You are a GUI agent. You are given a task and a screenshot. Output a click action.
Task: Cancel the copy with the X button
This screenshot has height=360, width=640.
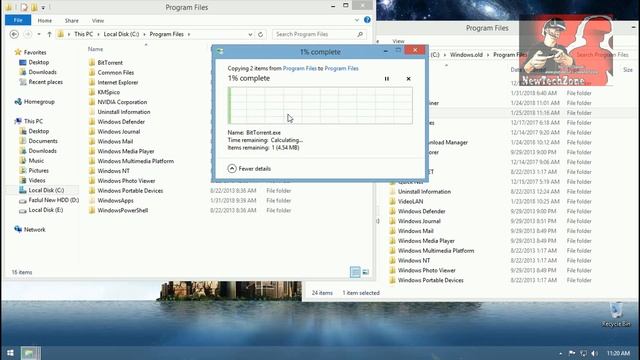click(409, 79)
